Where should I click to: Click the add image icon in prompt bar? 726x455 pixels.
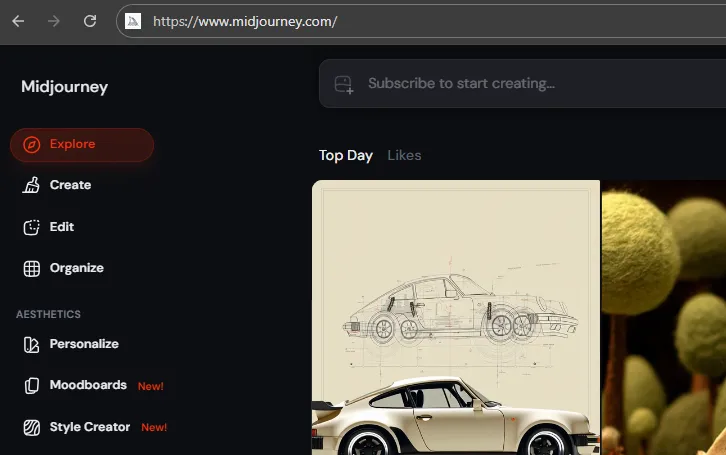(344, 84)
